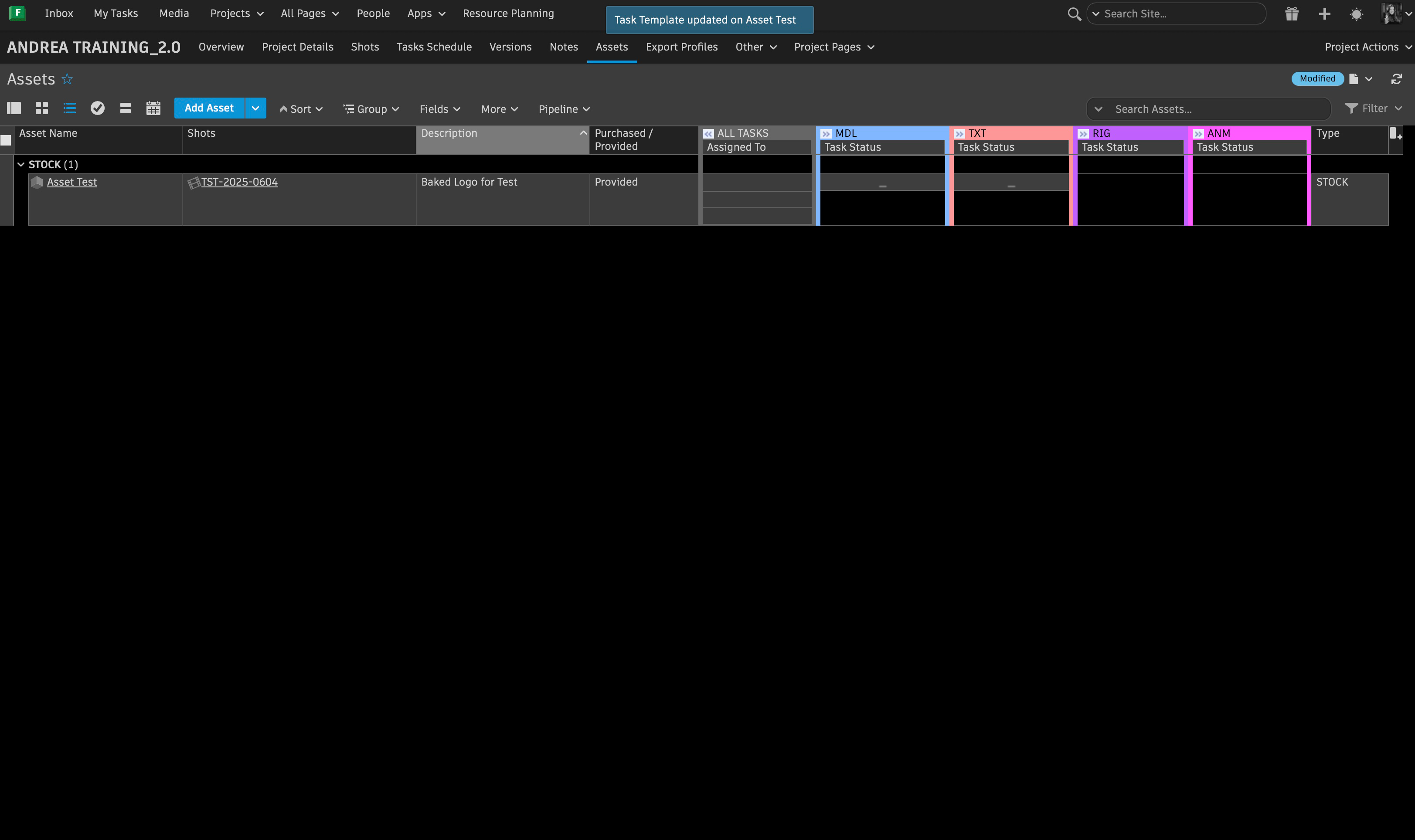This screenshot has width=1415, height=840.
Task: Click the Search Assets input field
Action: (1218, 108)
